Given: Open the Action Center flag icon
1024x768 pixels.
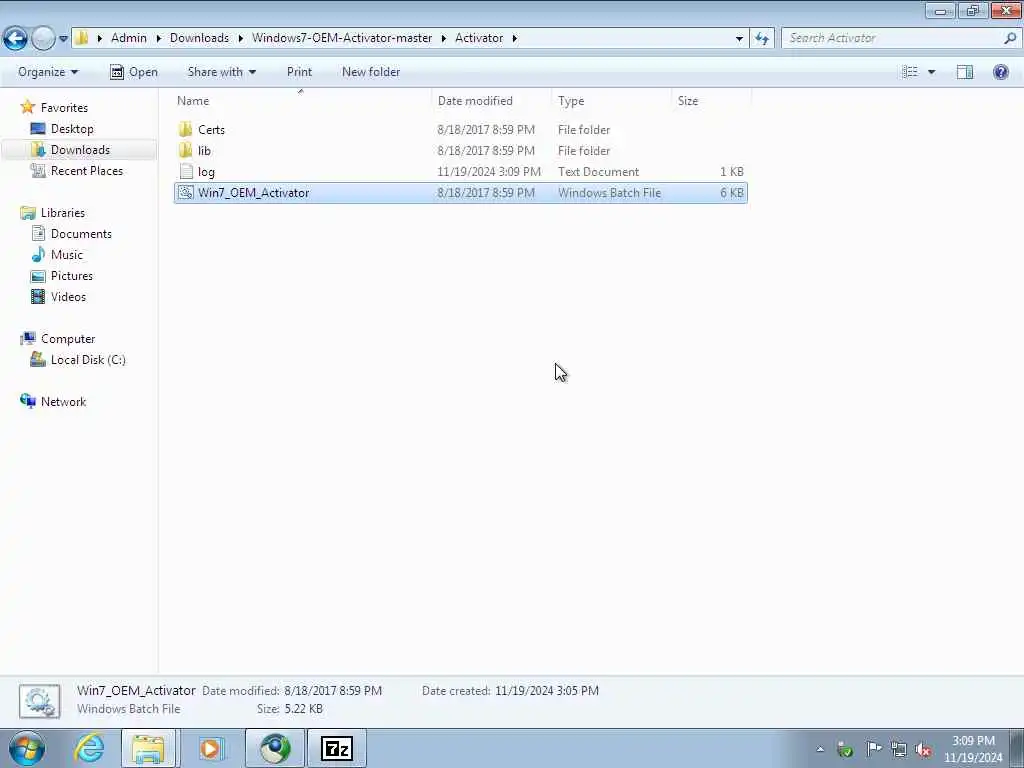Looking at the screenshot, I should coord(873,748).
